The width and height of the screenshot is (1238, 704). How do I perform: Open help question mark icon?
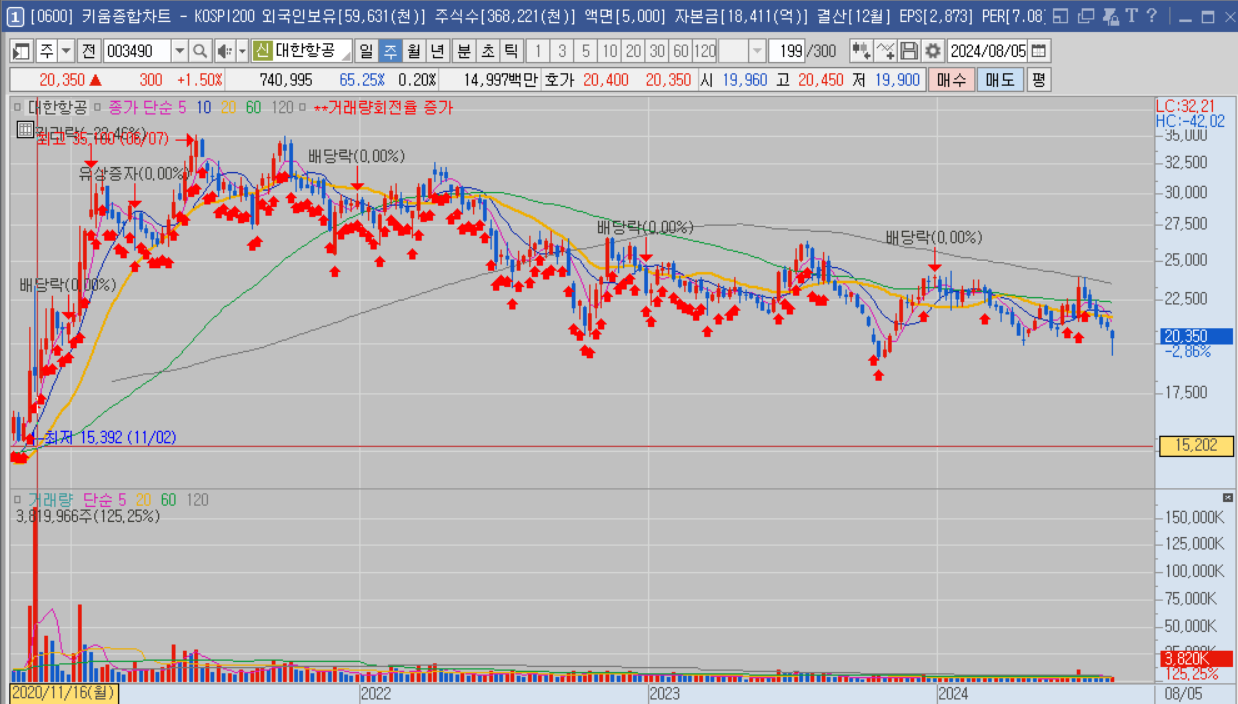coord(1151,16)
